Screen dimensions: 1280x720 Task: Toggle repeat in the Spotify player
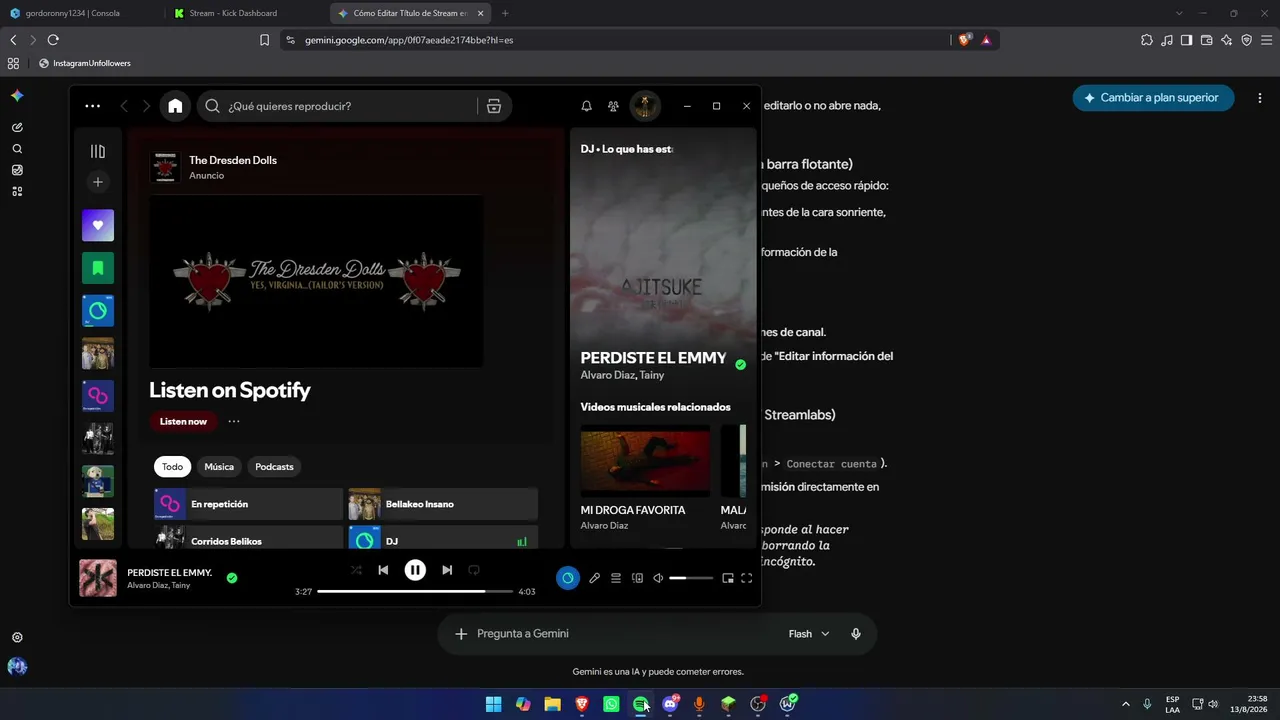tap(474, 570)
